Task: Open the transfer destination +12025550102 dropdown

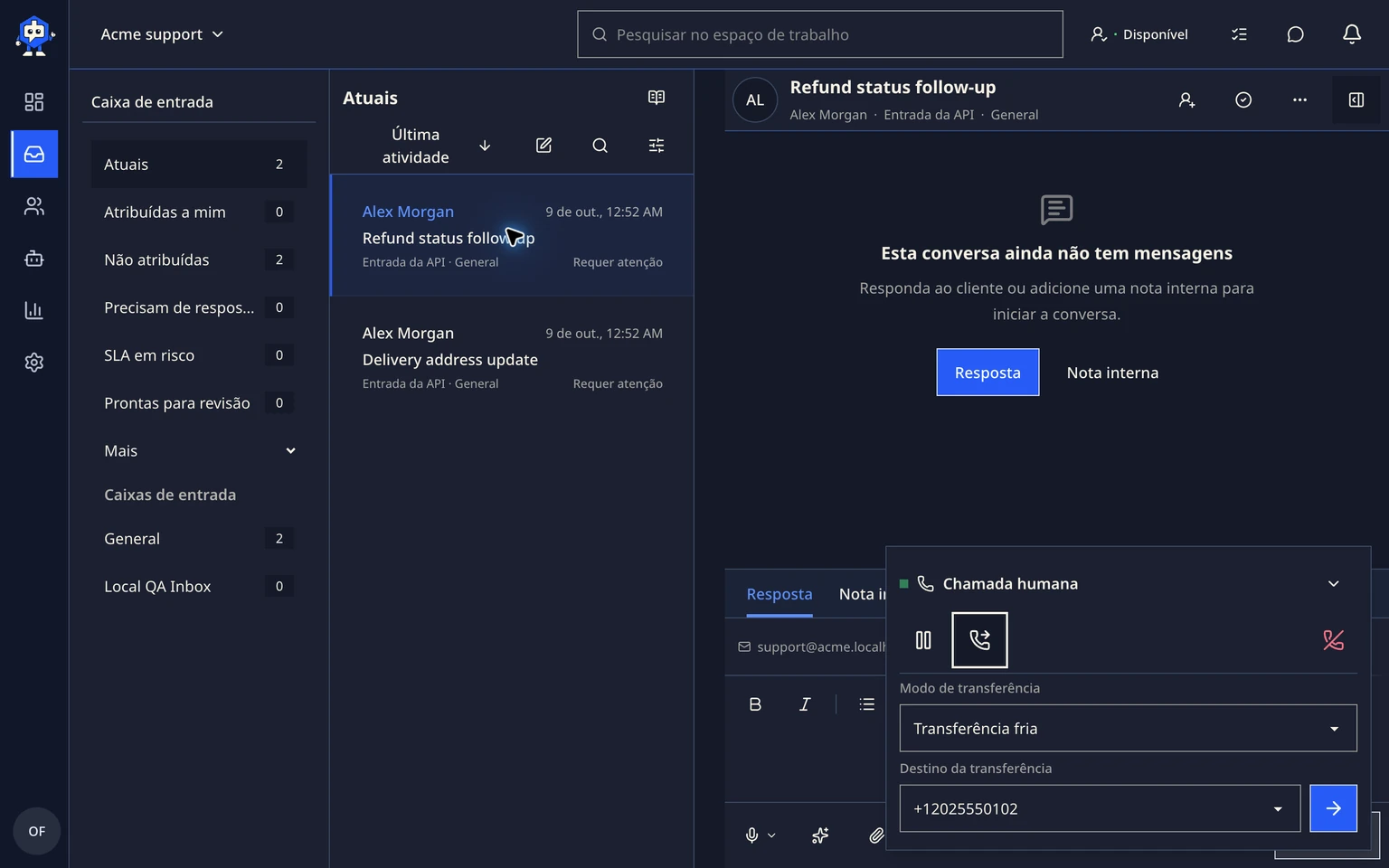Action: (x=1100, y=808)
